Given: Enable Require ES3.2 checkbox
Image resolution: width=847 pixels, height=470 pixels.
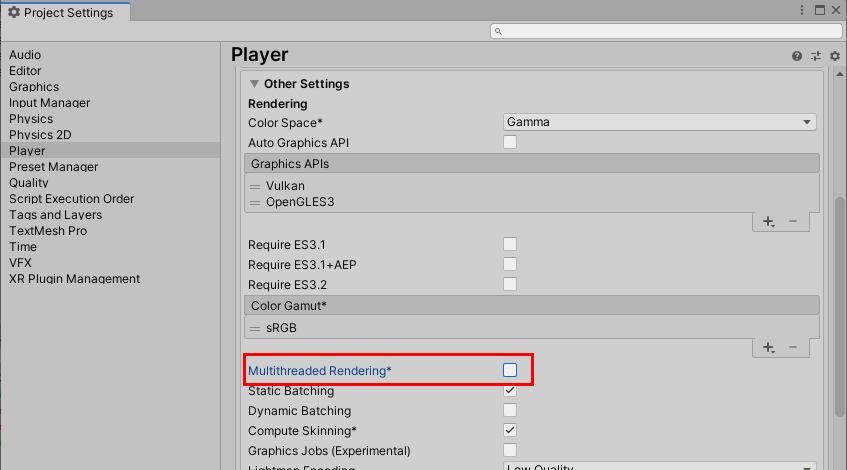Looking at the screenshot, I should pos(510,284).
